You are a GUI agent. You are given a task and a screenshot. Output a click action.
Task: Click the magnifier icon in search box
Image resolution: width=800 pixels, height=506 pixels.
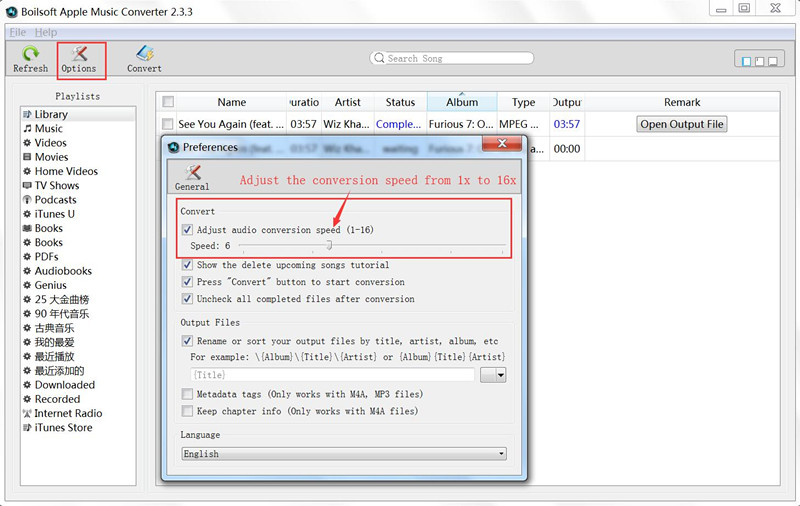(x=379, y=58)
